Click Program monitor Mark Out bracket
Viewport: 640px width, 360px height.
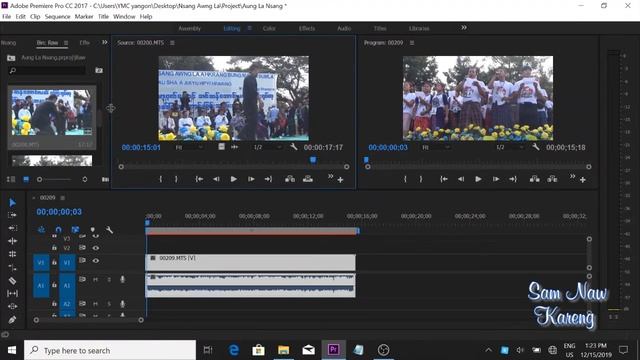420,179
